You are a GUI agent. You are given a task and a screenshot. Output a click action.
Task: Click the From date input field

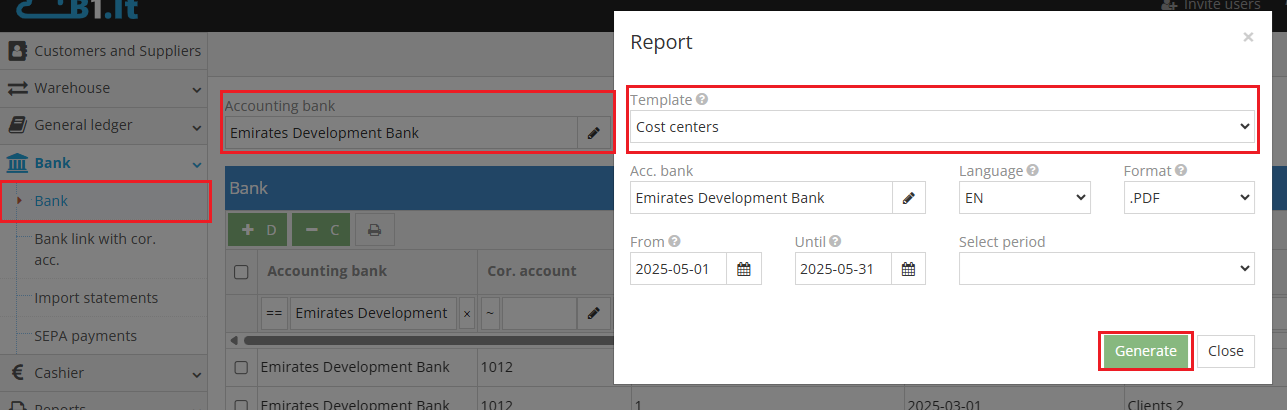[x=678, y=269]
